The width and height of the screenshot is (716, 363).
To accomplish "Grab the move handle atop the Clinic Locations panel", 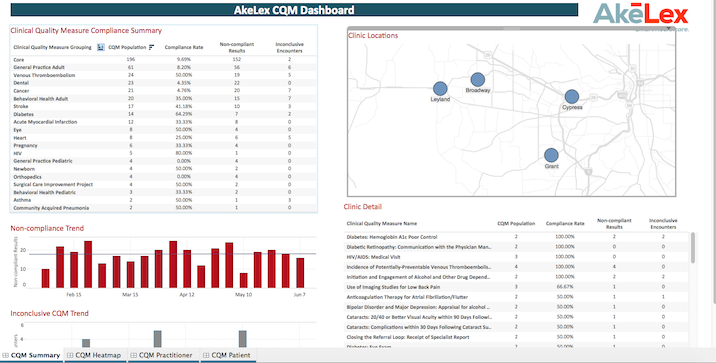I will (x=511, y=28).
